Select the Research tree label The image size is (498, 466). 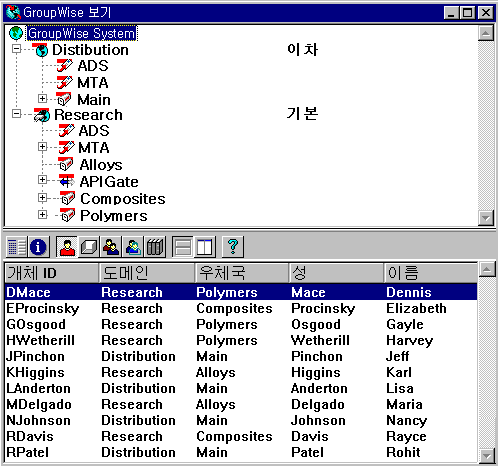88,115
